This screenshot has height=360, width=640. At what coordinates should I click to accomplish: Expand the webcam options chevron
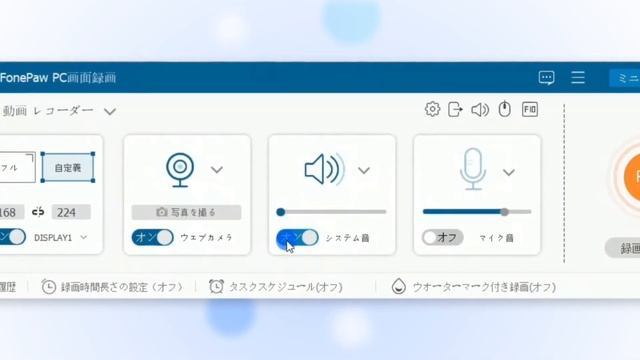point(217,169)
